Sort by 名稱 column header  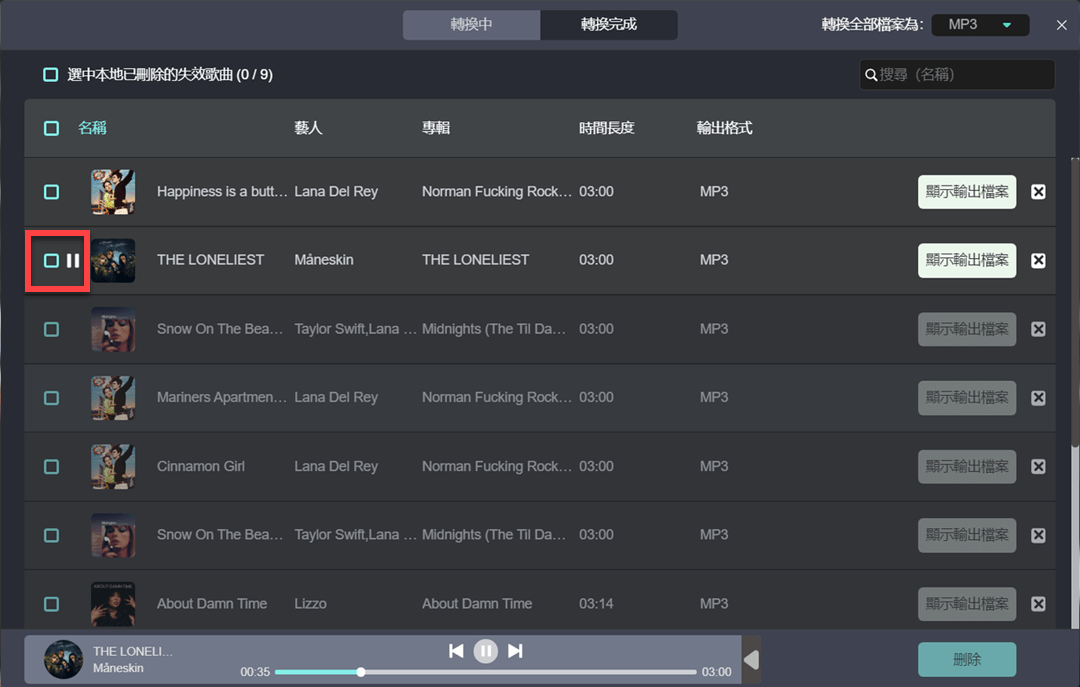[92, 128]
